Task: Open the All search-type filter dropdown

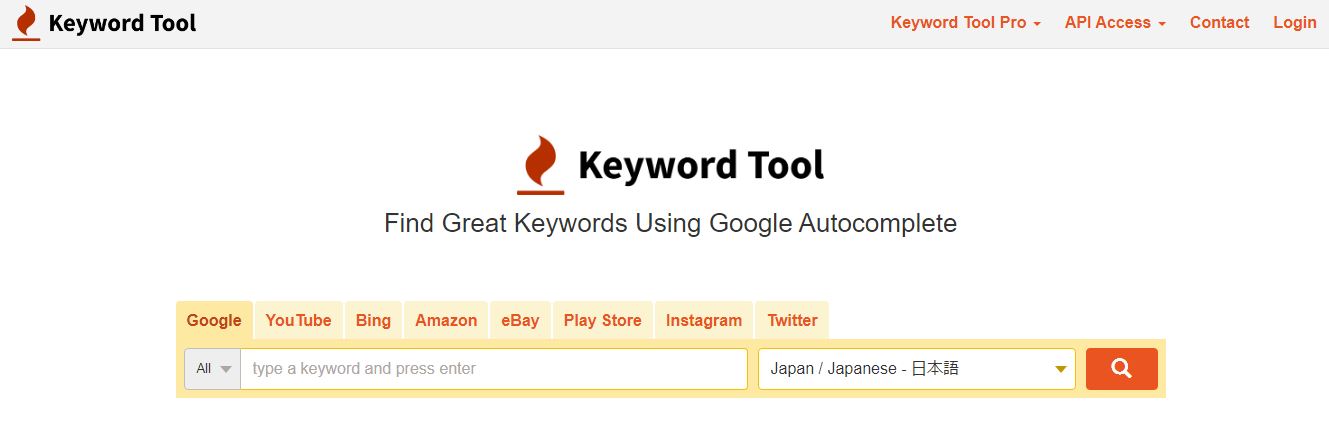Action: 213,369
